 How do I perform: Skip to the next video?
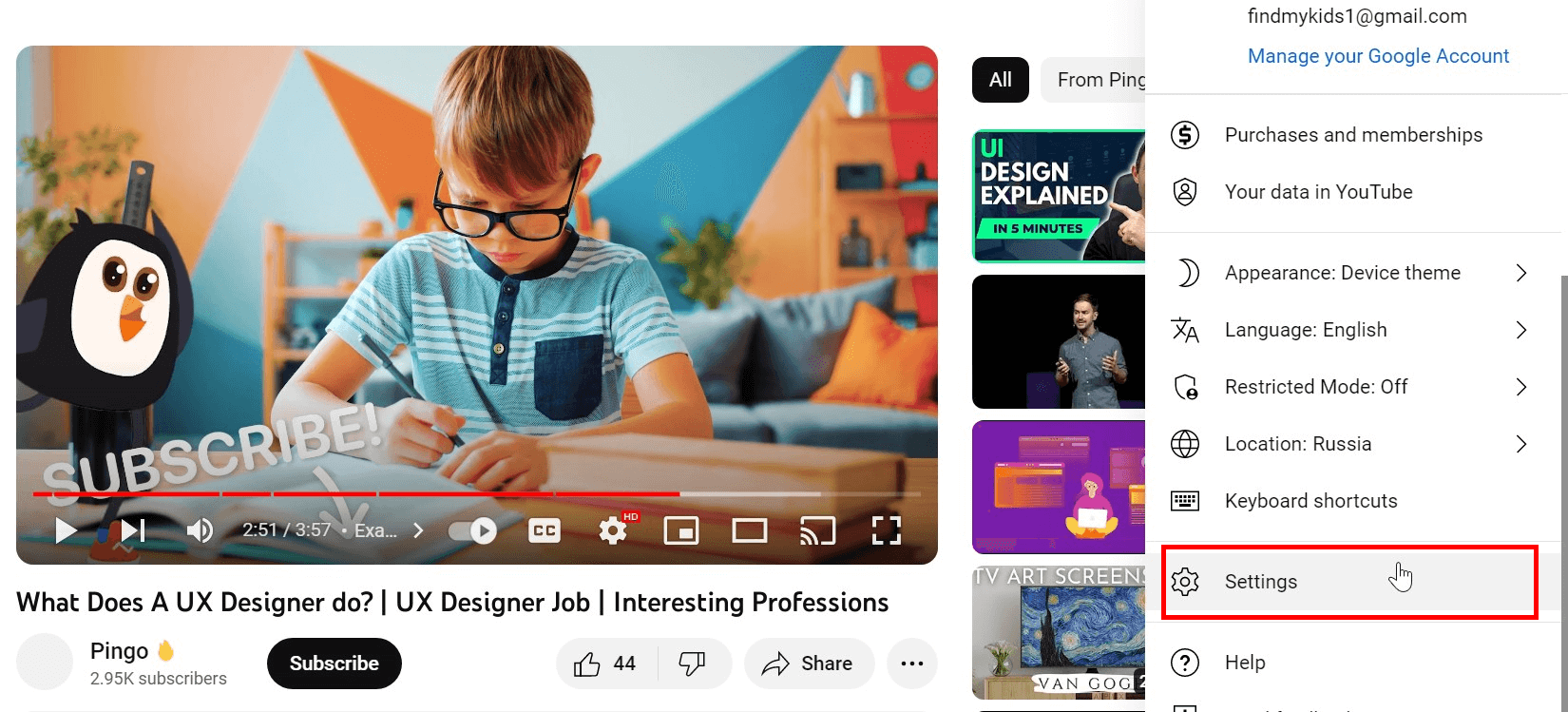click(133, 530)
